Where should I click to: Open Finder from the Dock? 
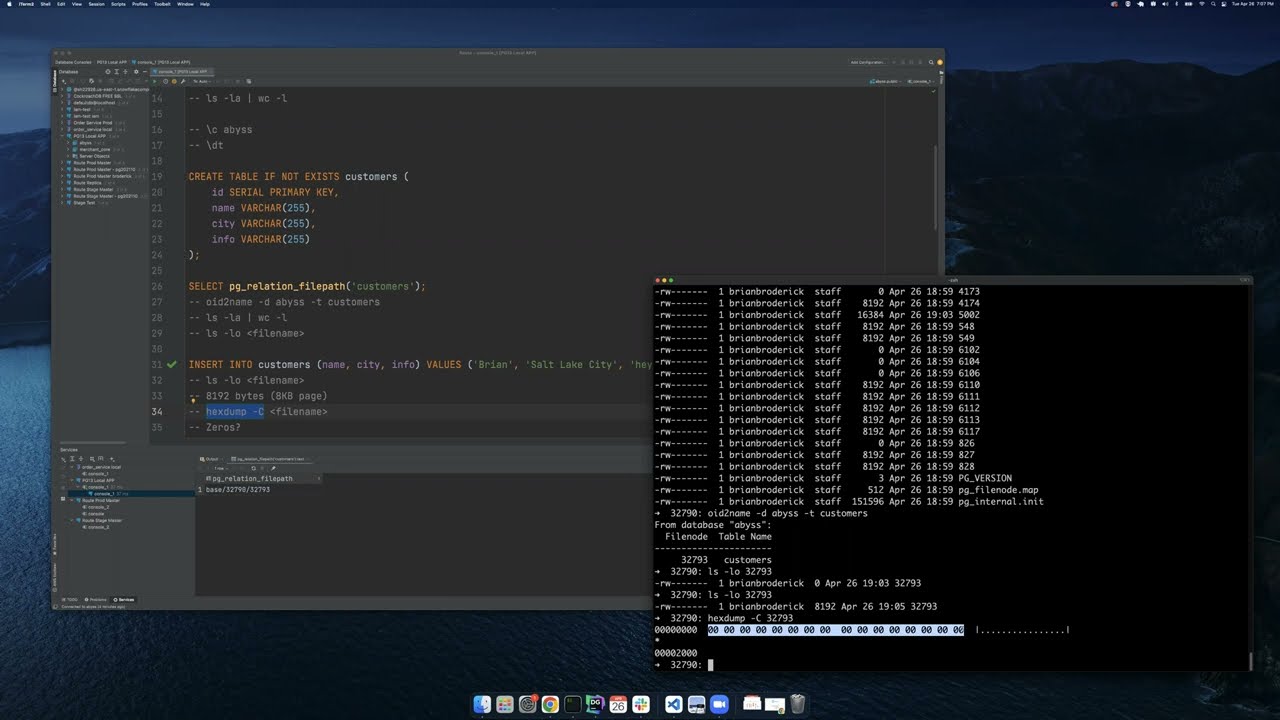pyautogui.click(x=482, y=705)
